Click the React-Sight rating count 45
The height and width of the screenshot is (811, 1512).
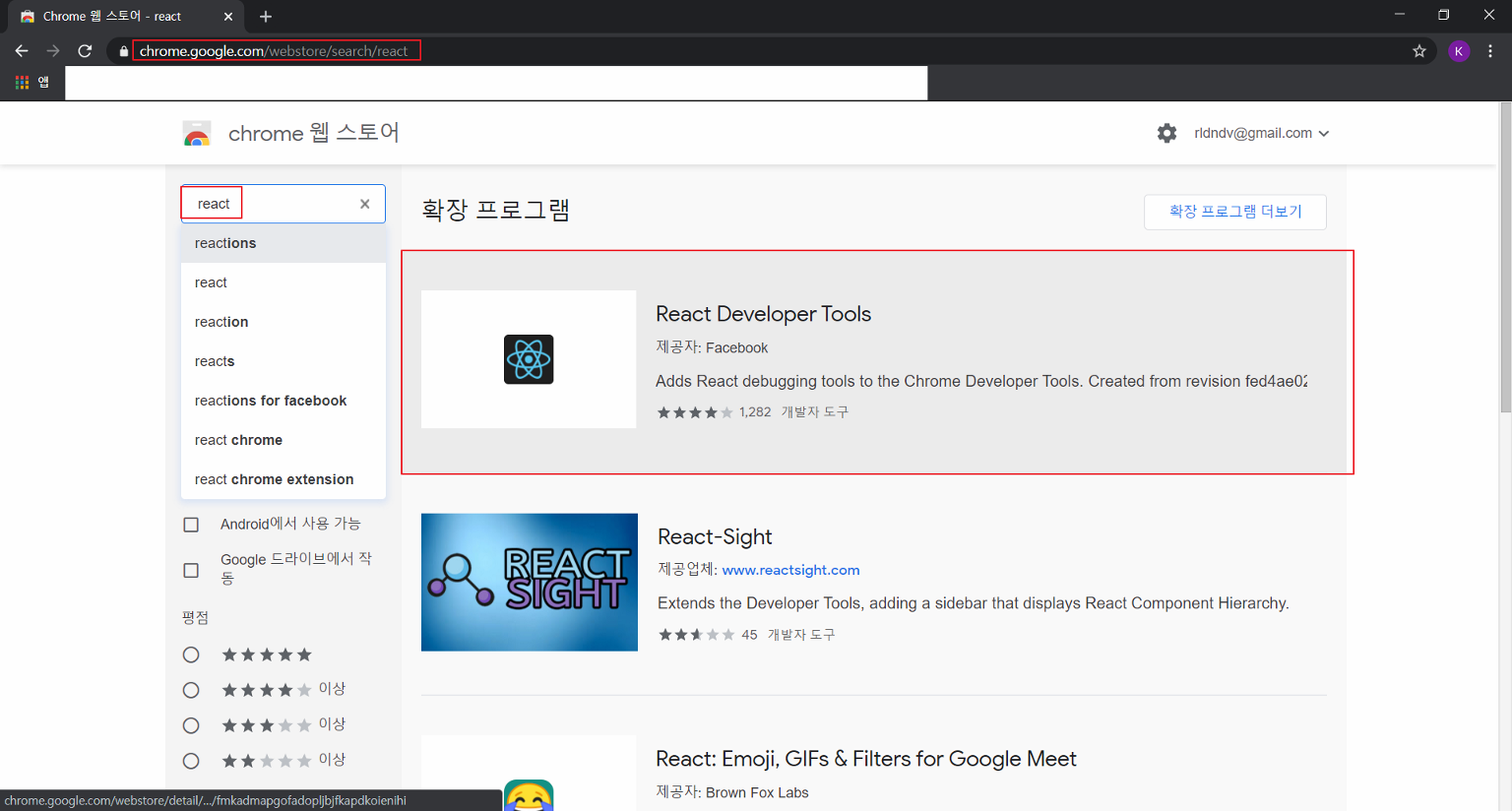749,635
